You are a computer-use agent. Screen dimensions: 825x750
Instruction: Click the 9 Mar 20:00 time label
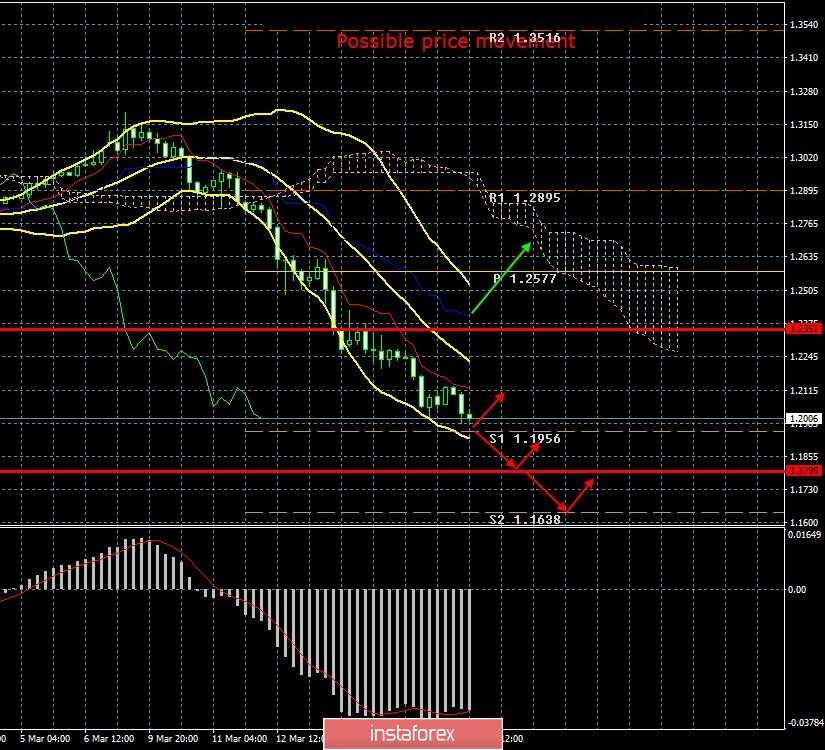click(173, 739)
